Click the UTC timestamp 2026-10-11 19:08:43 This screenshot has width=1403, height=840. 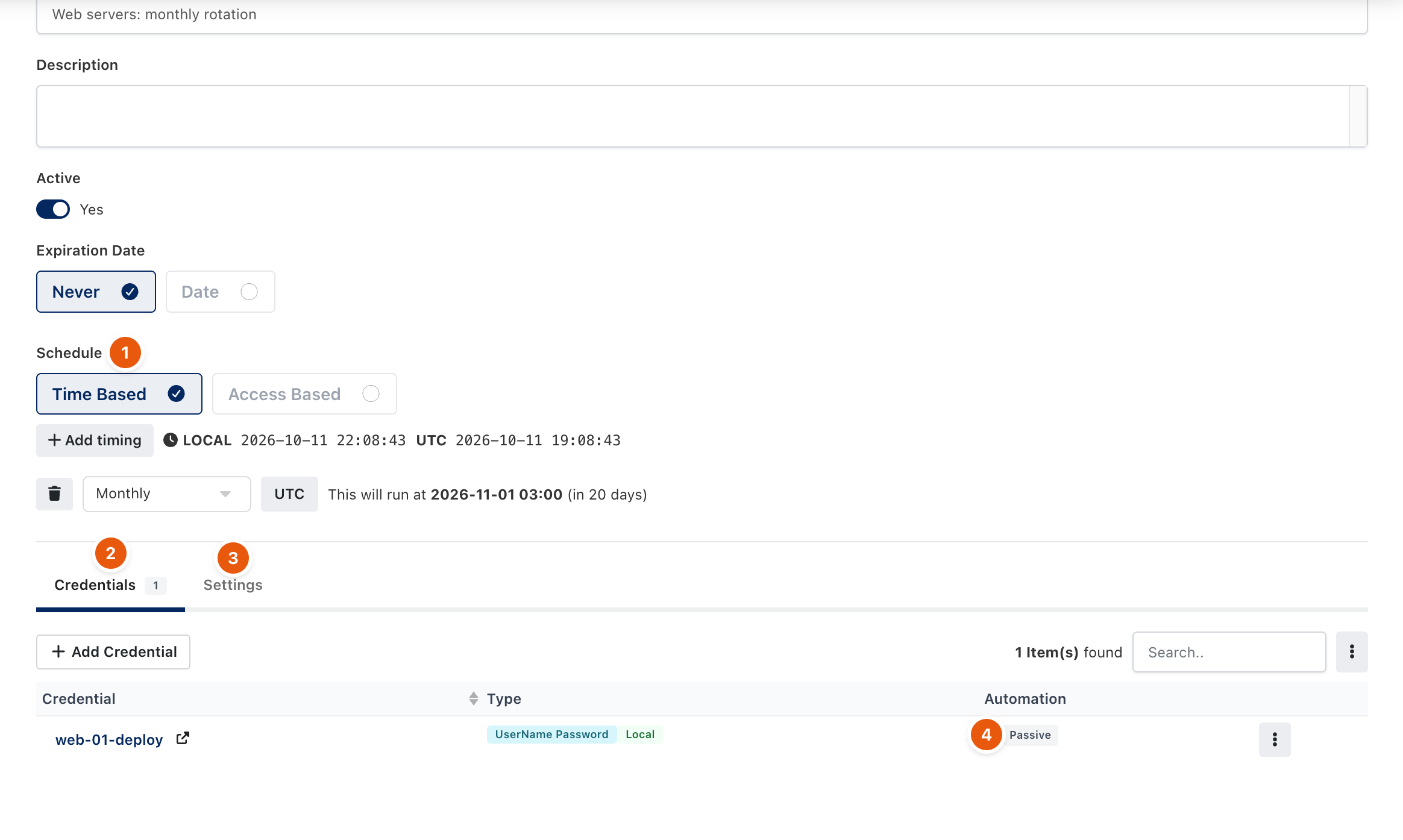click(538, 440)
